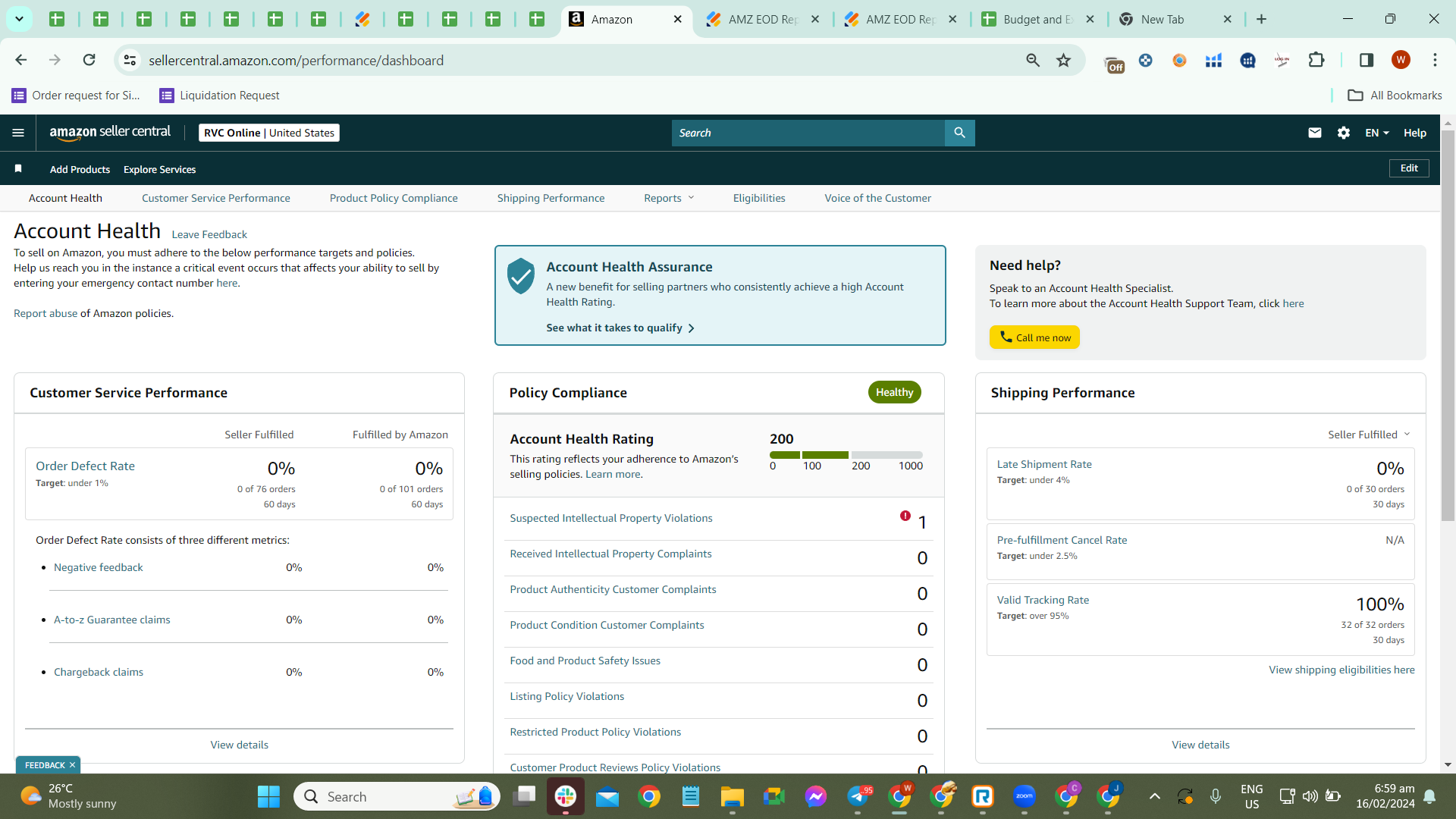This screenshot has height=819, width=1456.
Task: Open Suspected Intellectual Property Violations link
Action: 611,518
